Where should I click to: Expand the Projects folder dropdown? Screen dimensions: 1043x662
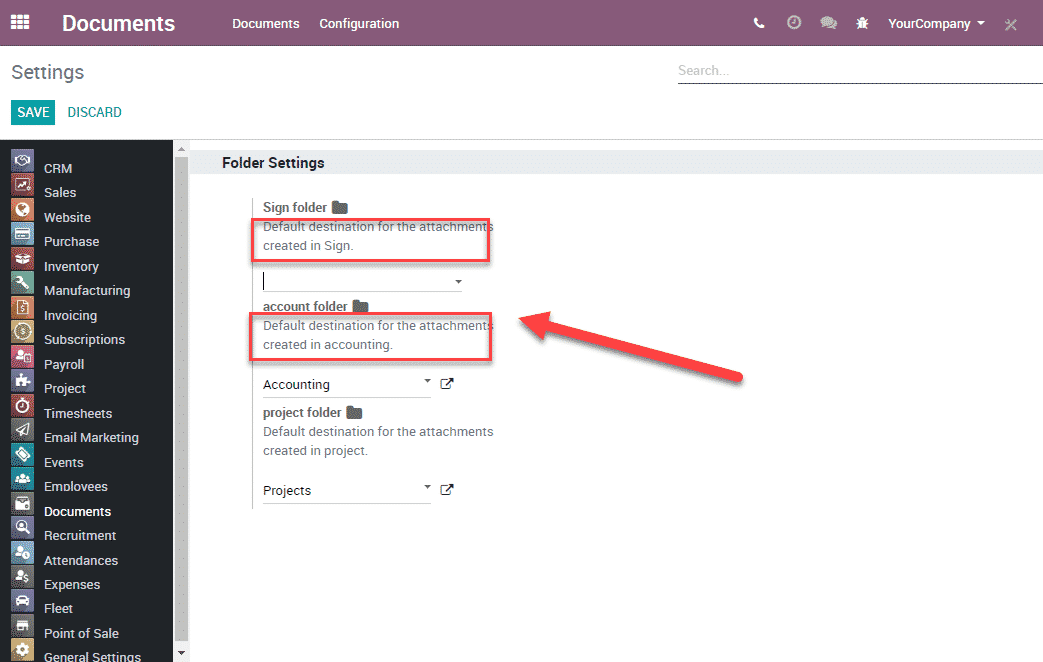coord(427,488)
